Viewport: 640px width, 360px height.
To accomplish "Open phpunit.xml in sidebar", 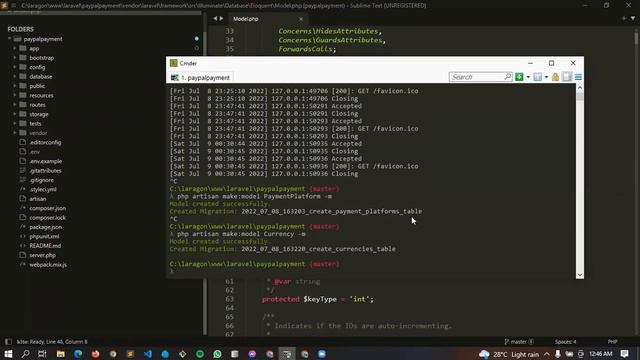I will click(44, 236).
